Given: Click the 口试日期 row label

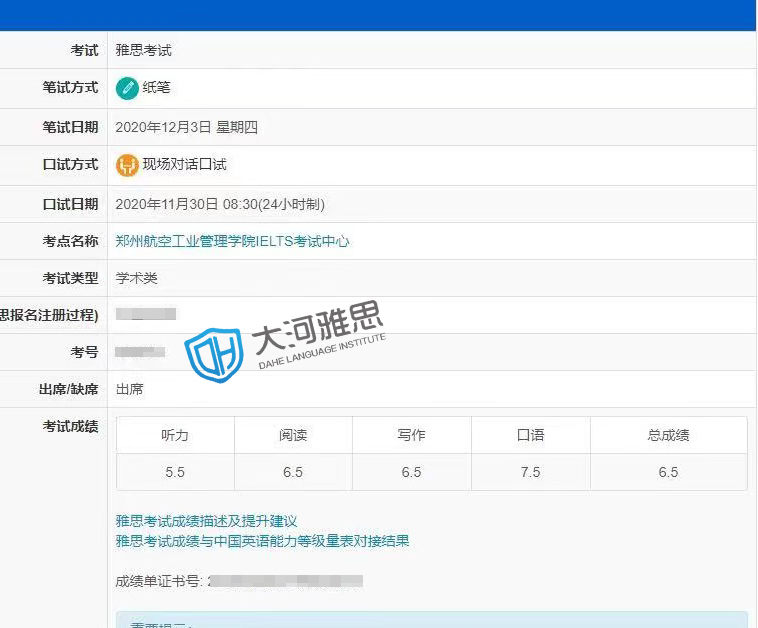Looking at the screenshot, I should (71, 204).
